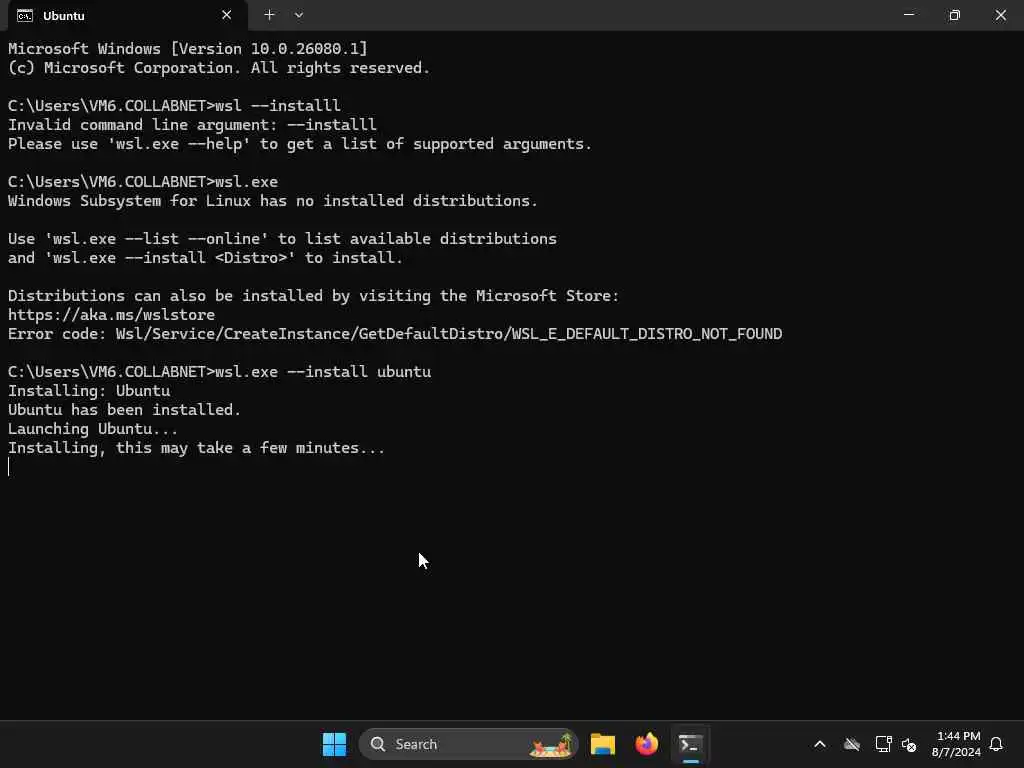
Task: Click the 'Installing: Ubuntu' line
Action: 89,391
